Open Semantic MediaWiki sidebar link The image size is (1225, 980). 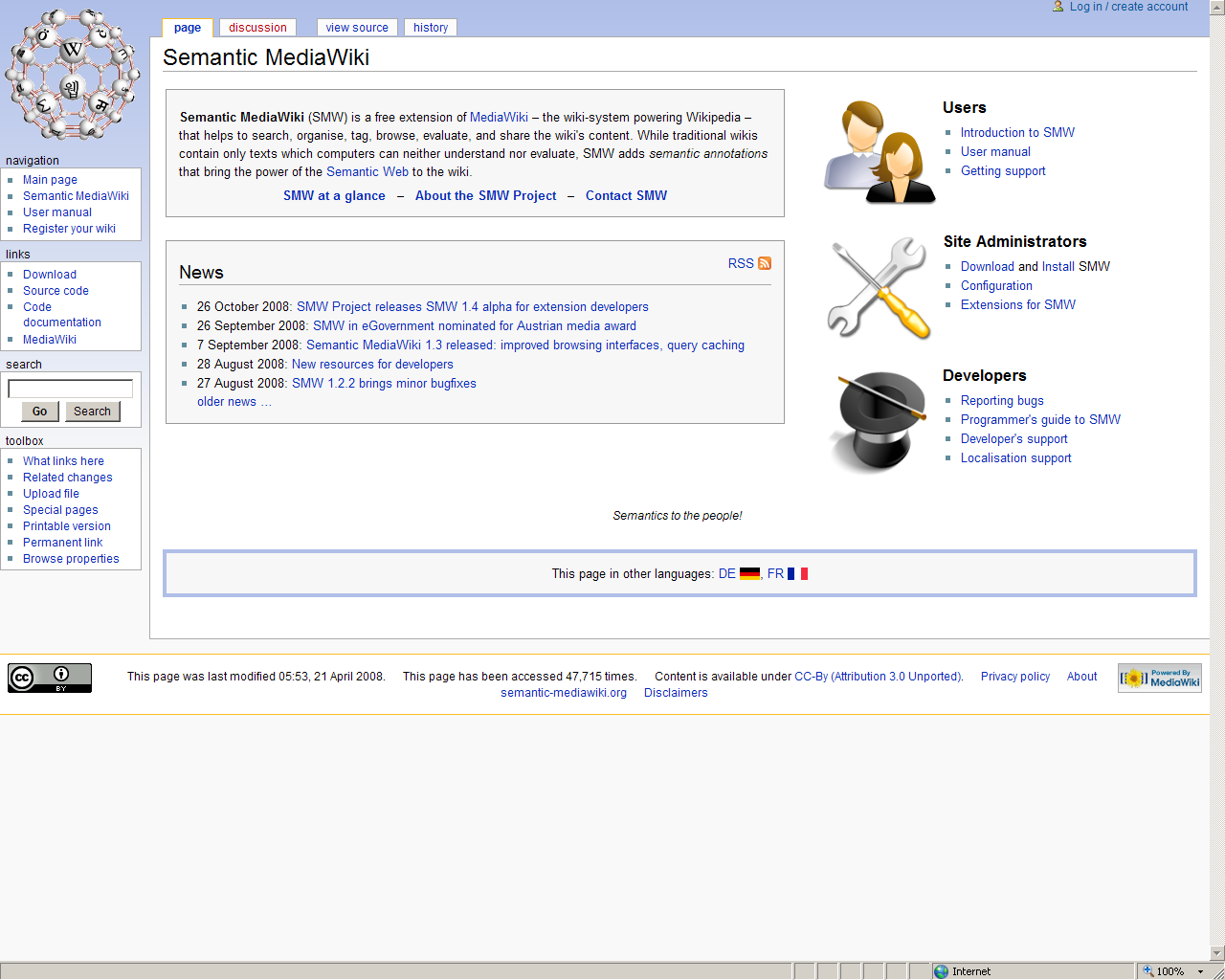point(76,196)
